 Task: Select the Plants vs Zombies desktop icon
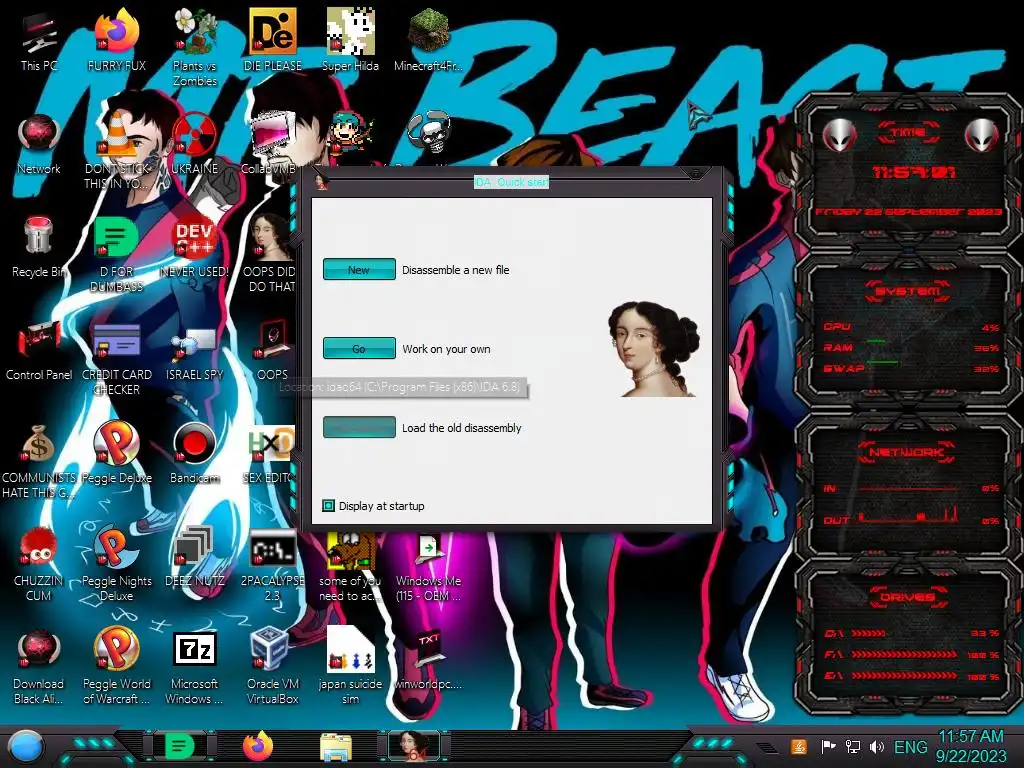click(x=195, y=47)
